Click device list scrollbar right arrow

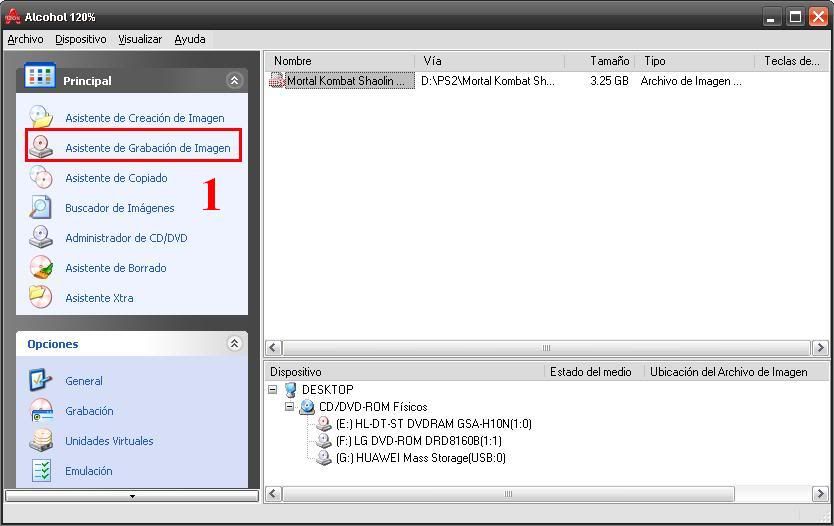pos(820,494)
